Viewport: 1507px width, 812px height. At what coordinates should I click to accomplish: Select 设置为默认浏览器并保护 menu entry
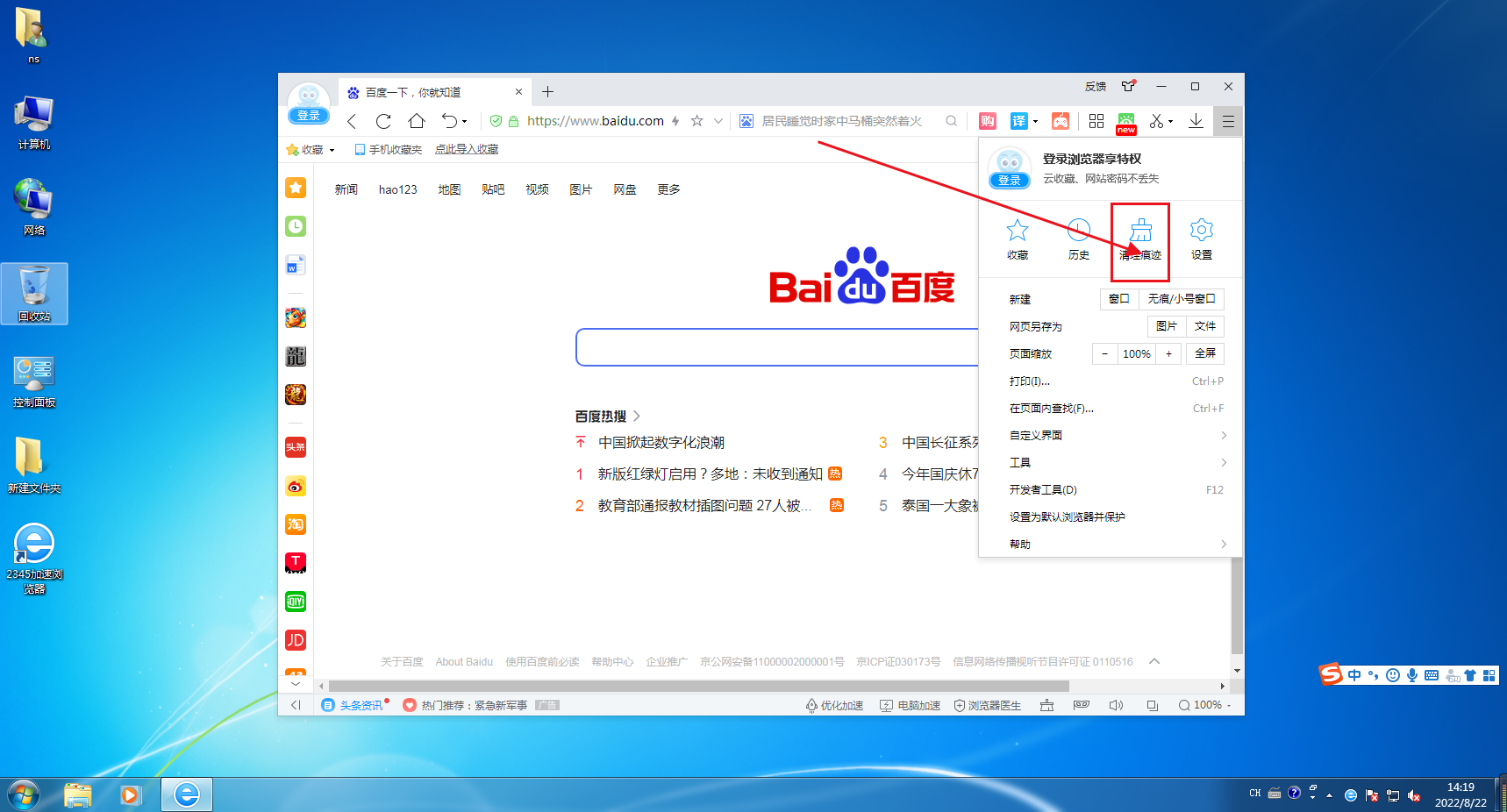[1116, 516]
